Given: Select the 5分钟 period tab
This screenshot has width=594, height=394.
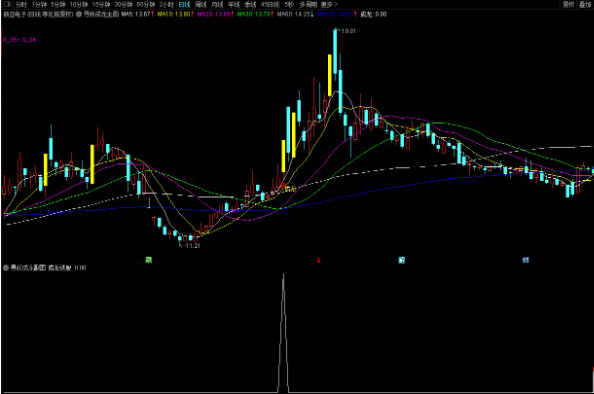Looking at the screenshot, I should [58, 5].
